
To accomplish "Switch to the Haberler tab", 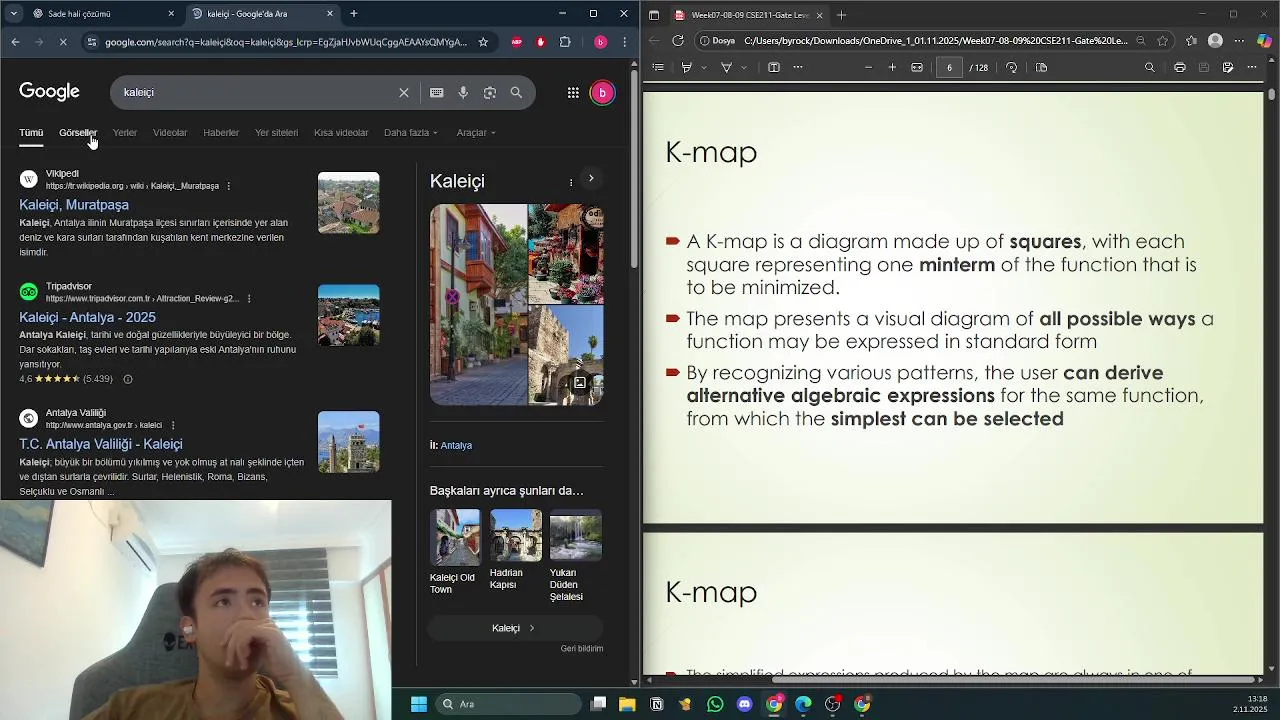I will 221,132.
